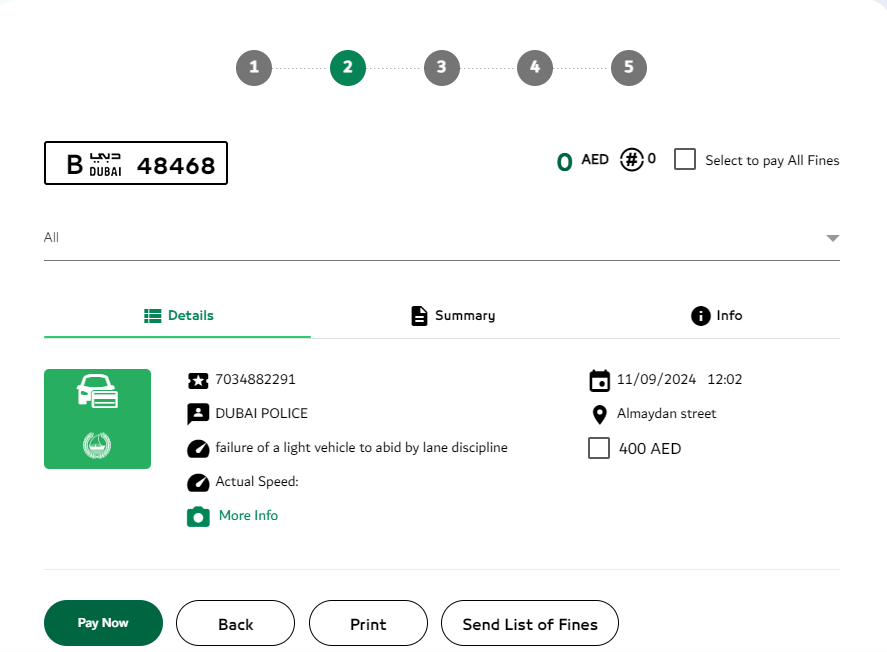Open the All fines filter field

(x=430, y=238)
